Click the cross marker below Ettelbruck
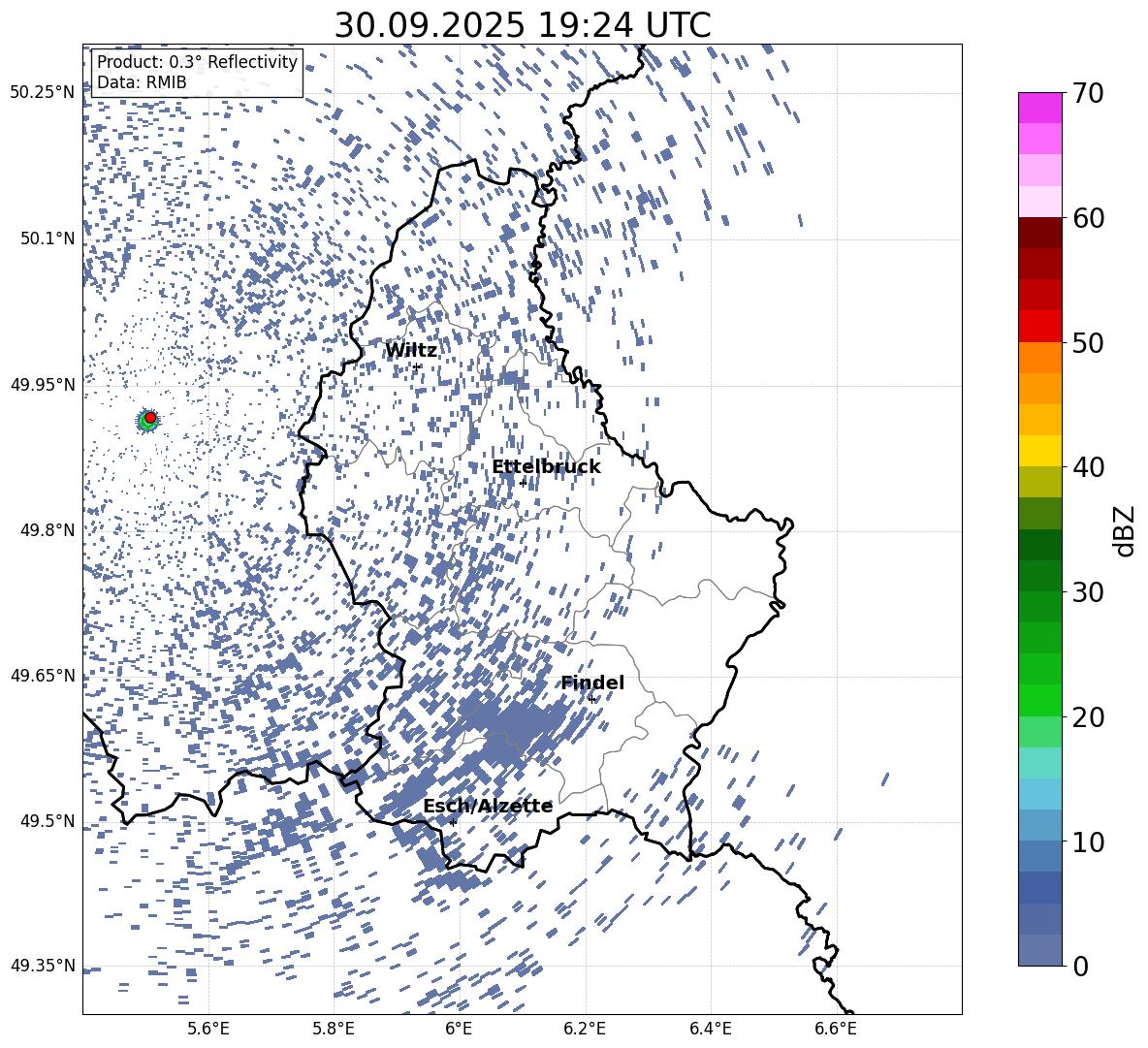Image resolution: width=1148 pixels, height=1048 pixels. [523, 483]
